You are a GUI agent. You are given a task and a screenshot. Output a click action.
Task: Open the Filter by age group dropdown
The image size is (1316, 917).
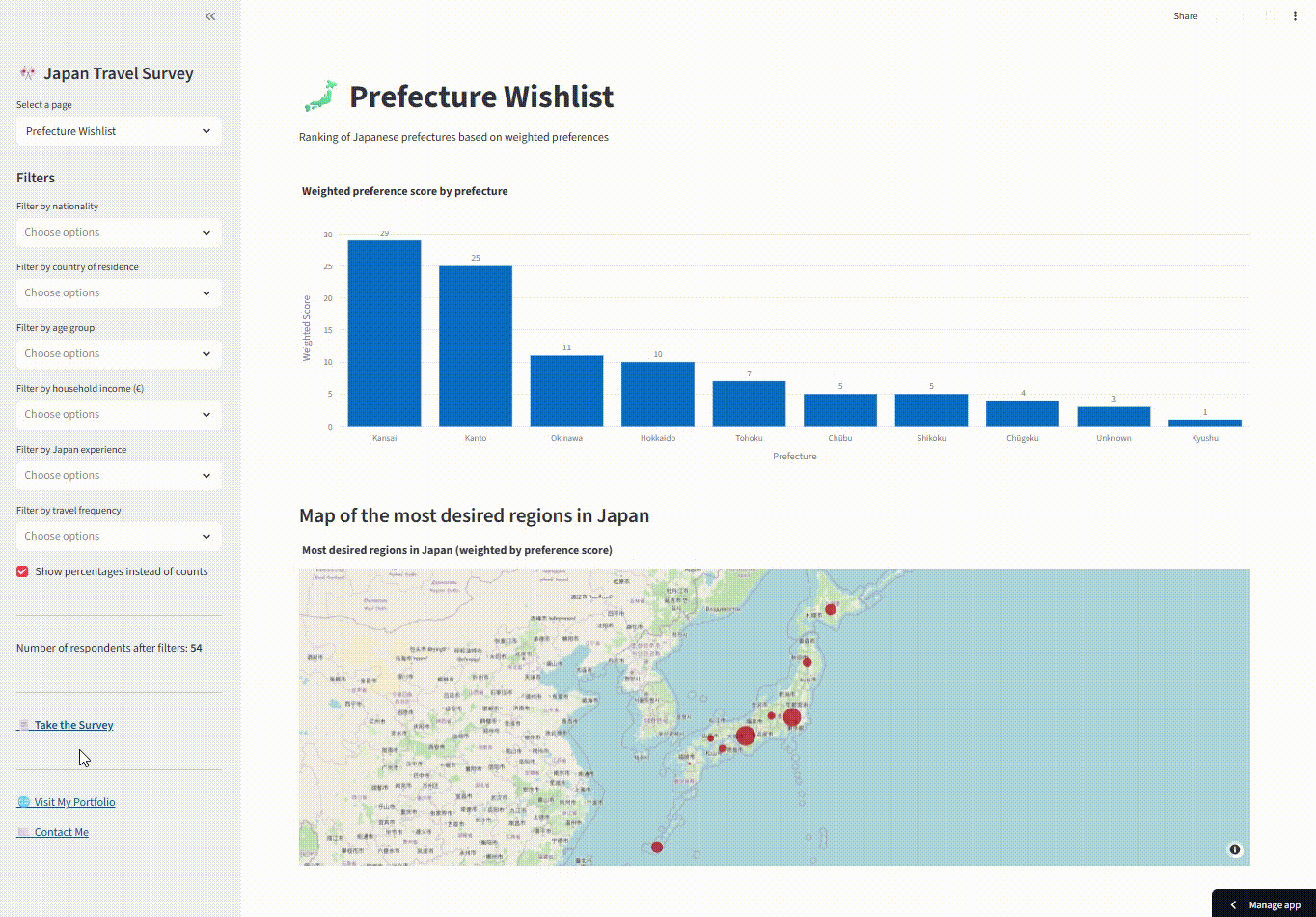point(118,353)
